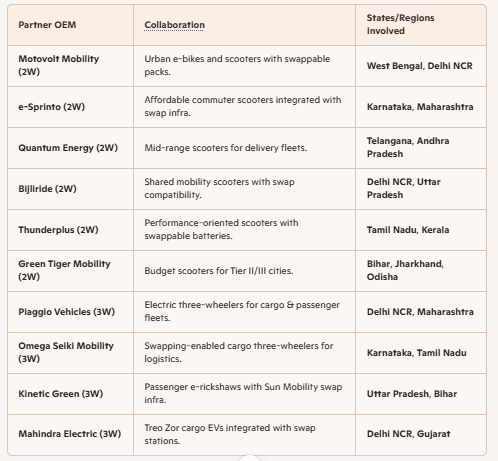
Task: Click the Treo Zor cargo EVs description
Action: point(230,434)
